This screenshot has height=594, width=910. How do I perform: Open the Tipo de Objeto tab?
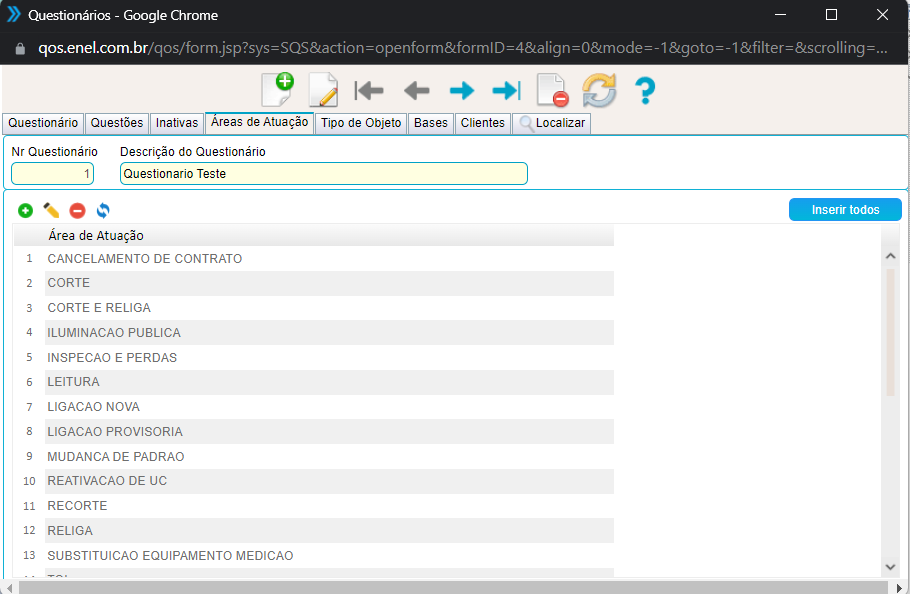click(361, 123)
